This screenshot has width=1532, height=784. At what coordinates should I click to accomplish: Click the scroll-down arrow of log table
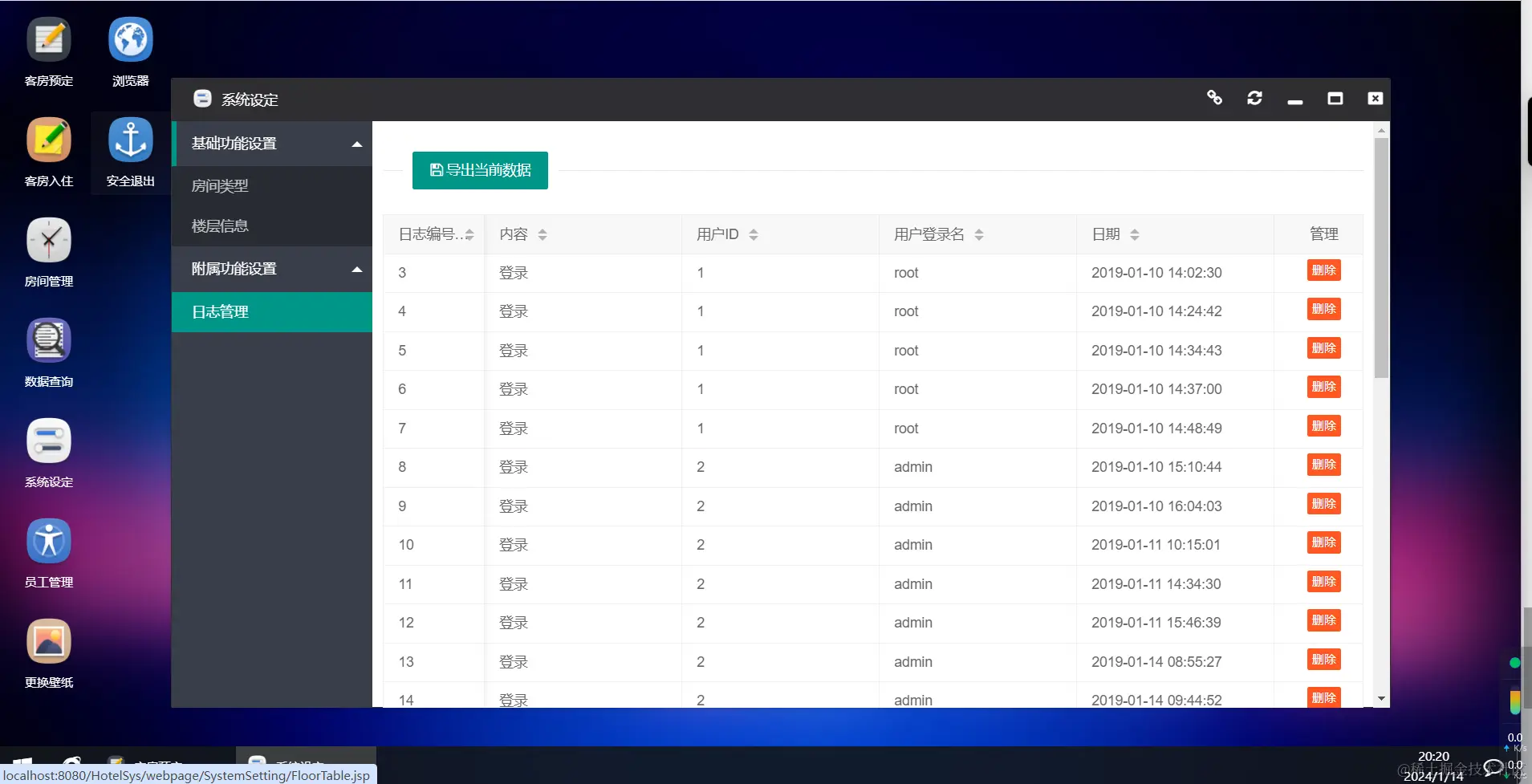pyautogui.click(x=1381, y=699)
